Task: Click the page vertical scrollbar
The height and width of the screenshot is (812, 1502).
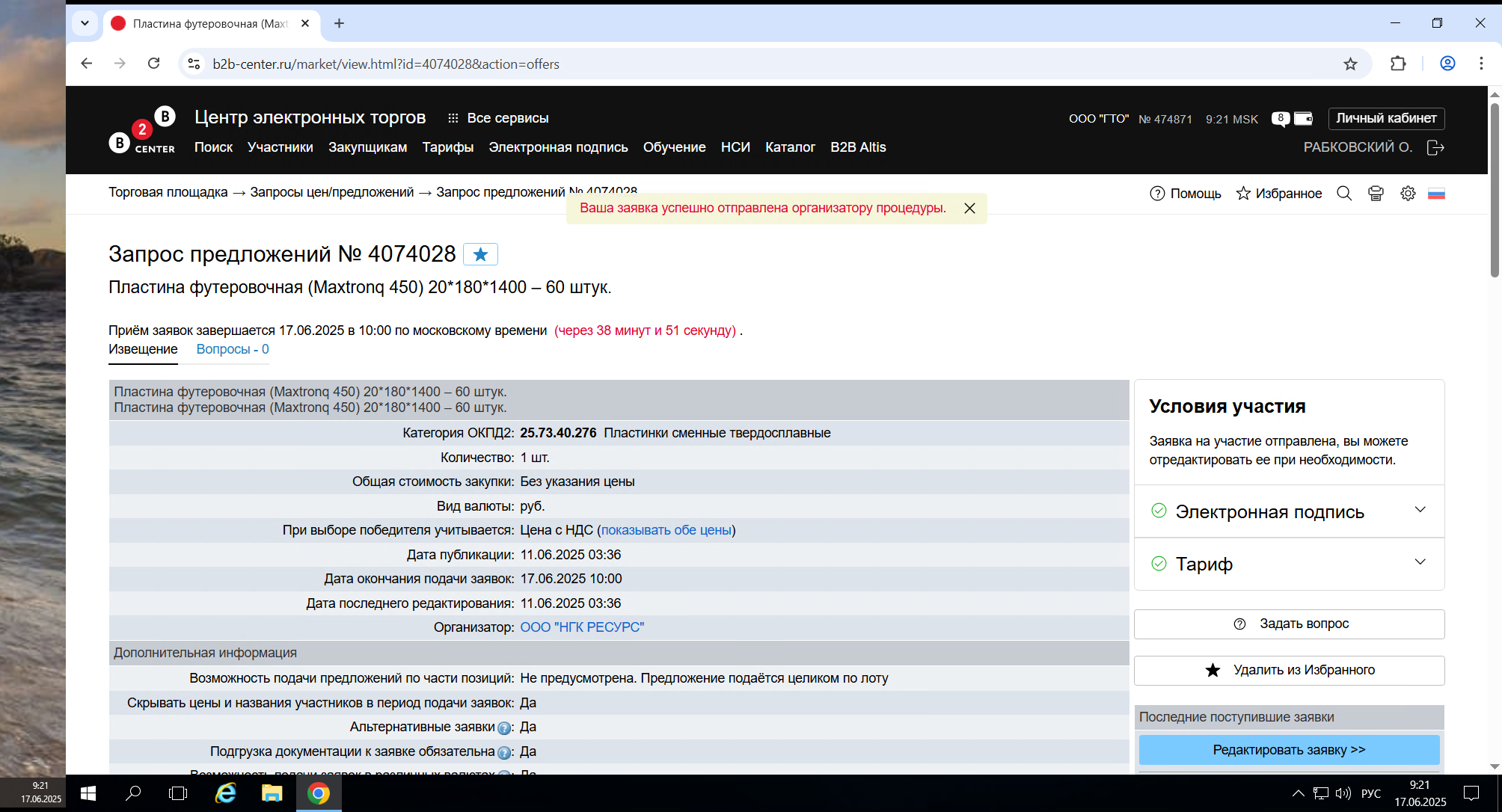Action: [1495, 191]
